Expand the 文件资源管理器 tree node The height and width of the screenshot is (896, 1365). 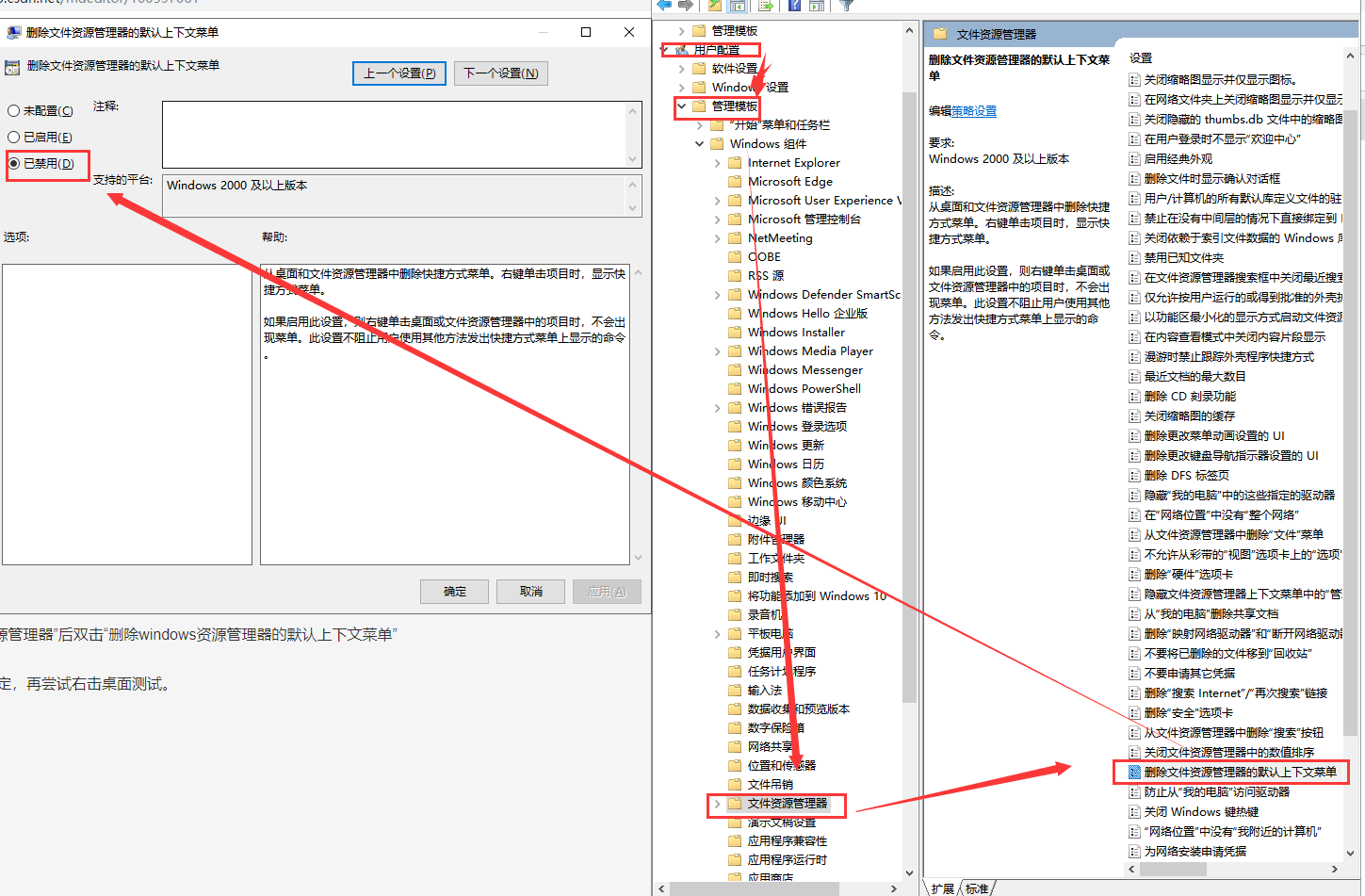point(718,804)
